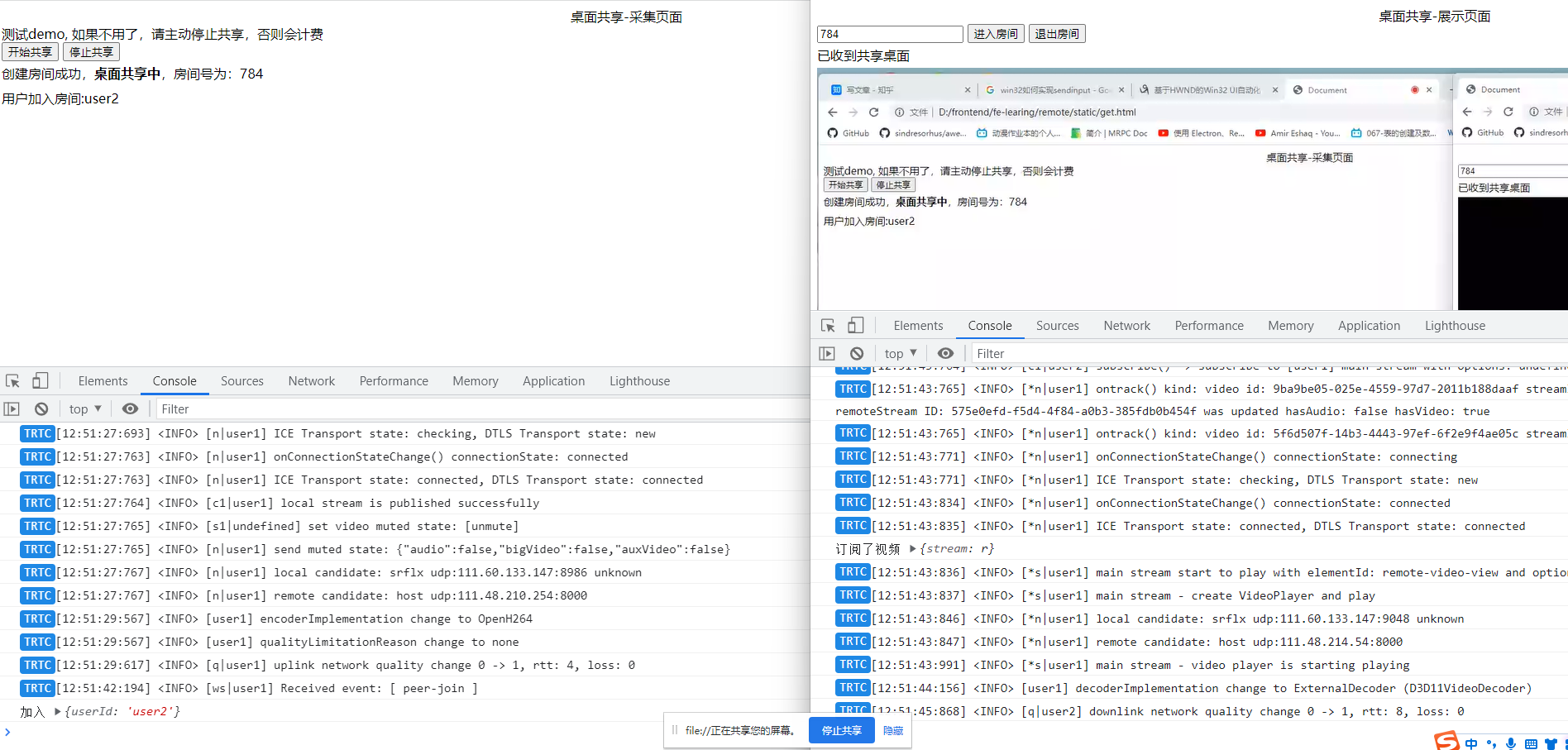Screen dimensions: 1568x750
Task: Click the Sogou input method logo
Action: (1446, 742)
